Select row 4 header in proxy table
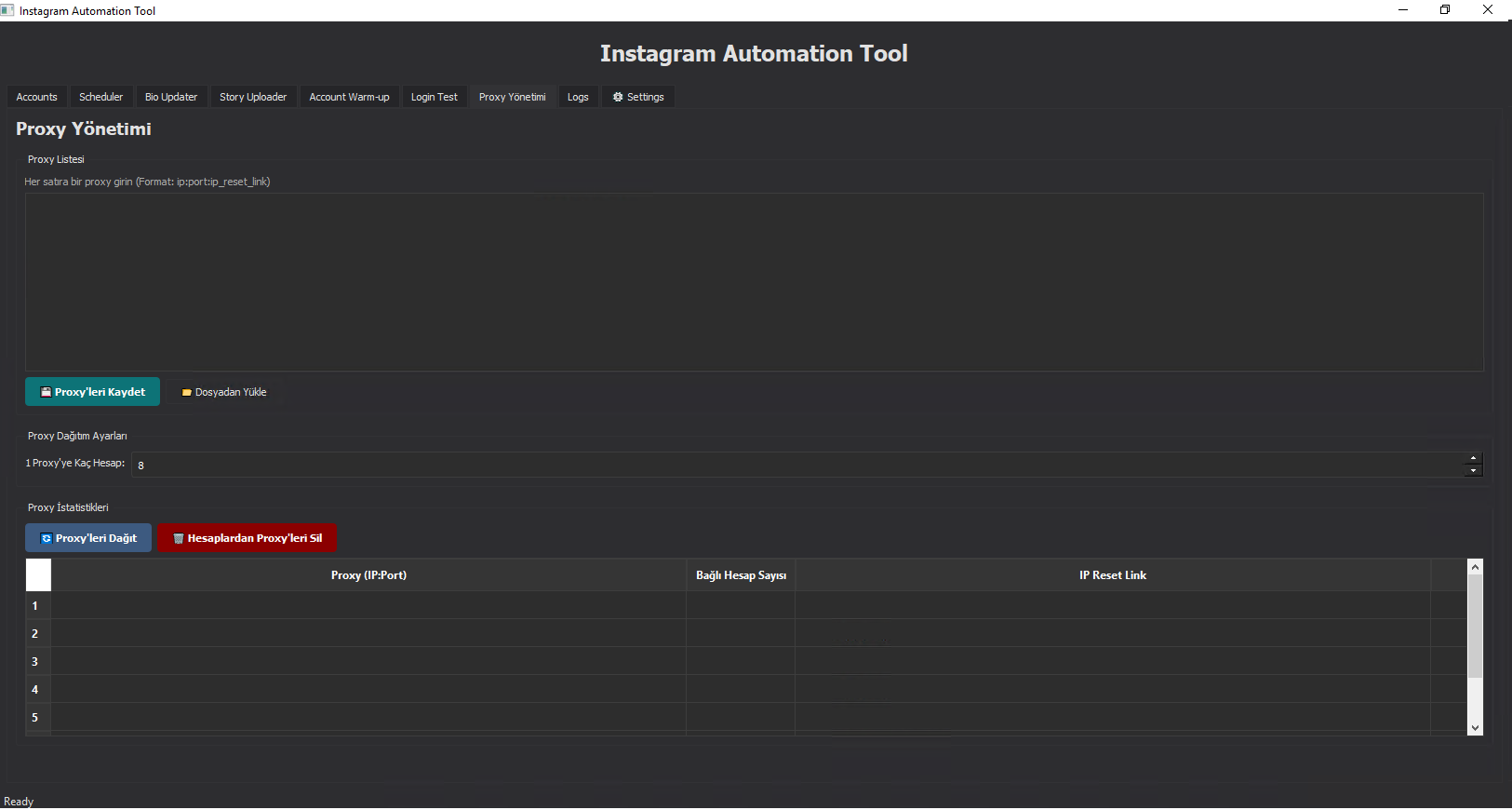The width and height of the screenshot is (1512, 810). [38, 689]
